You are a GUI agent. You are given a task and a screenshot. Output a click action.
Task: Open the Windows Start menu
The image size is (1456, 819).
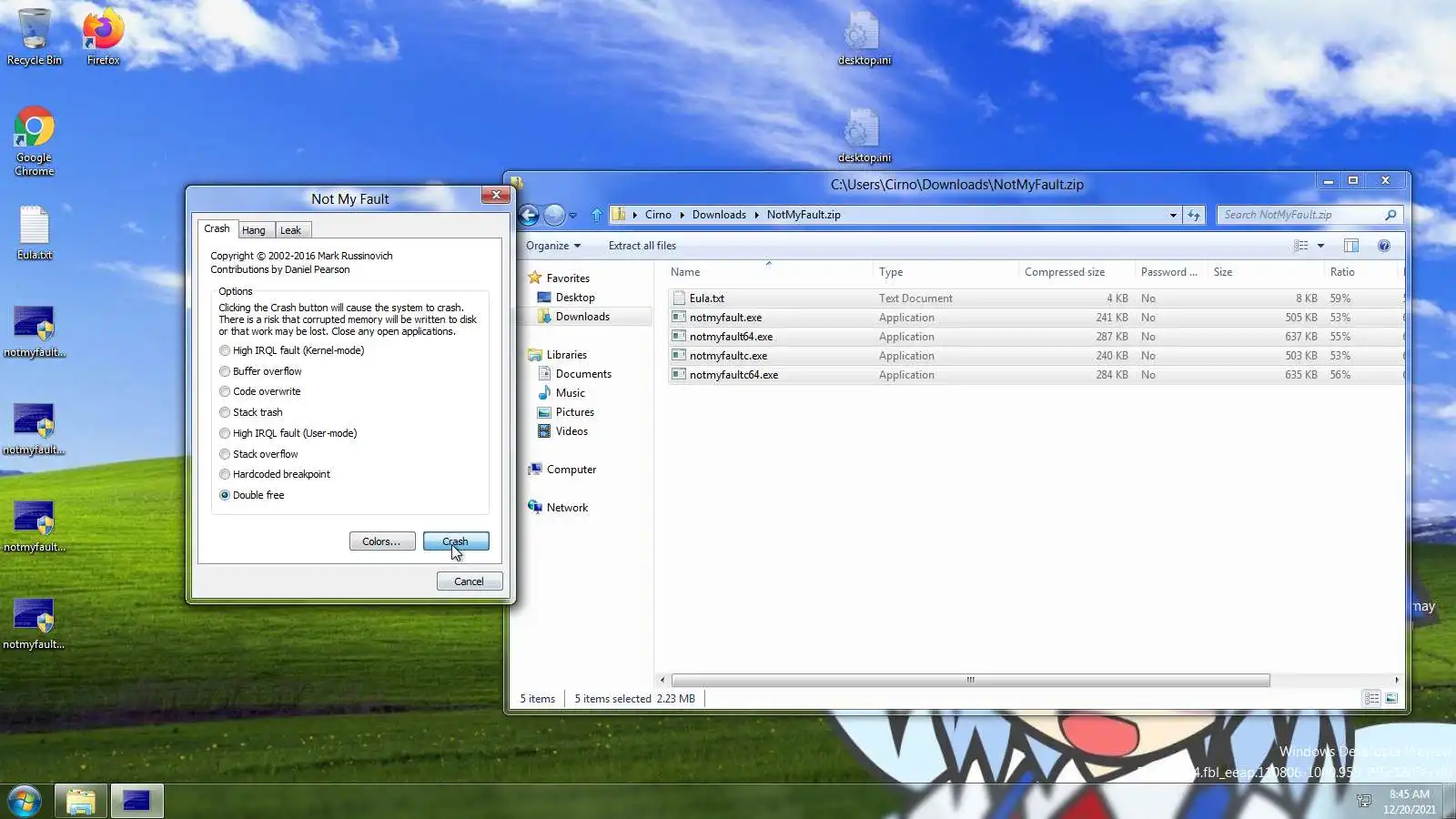point(25,802)
